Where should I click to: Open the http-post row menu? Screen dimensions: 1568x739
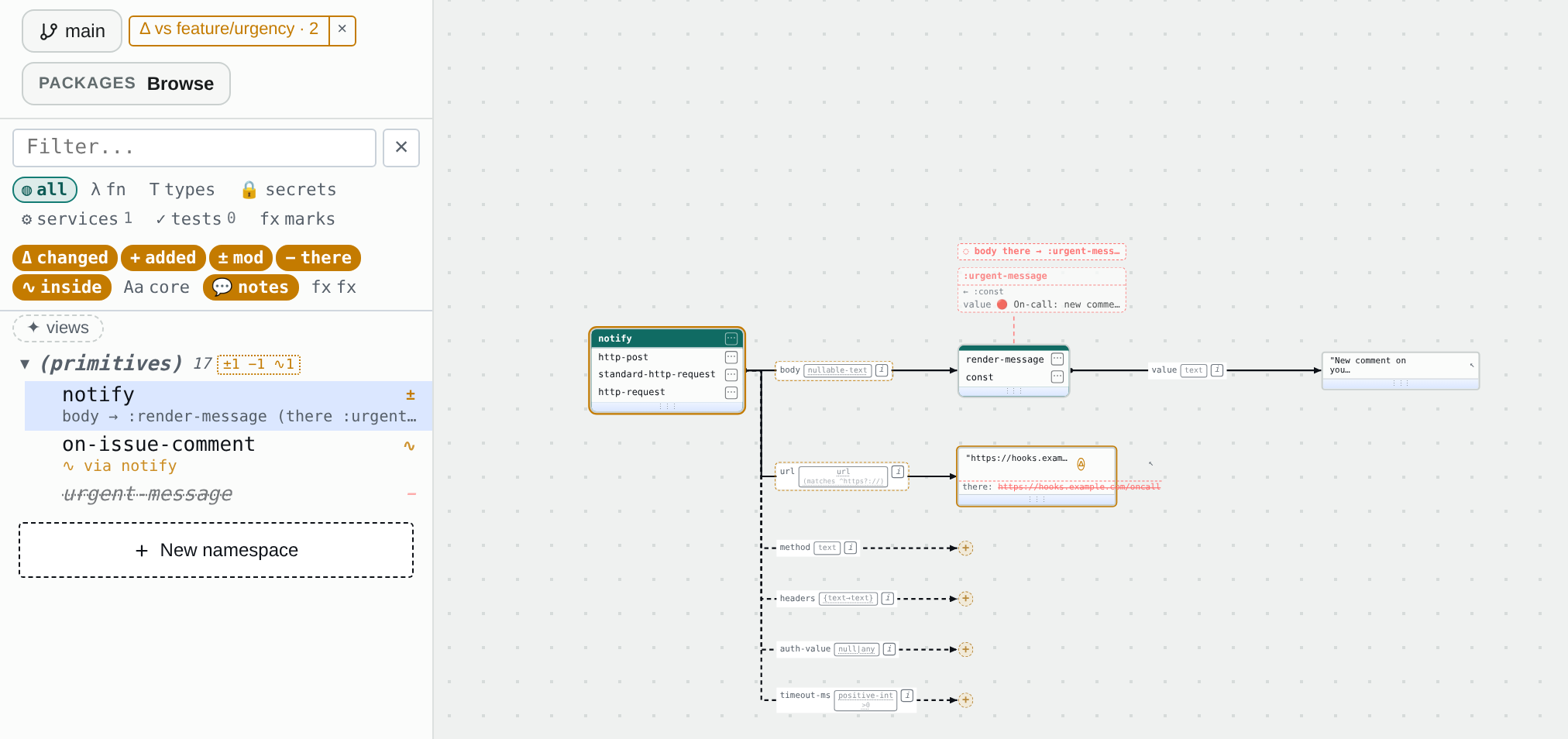(731, 357)
